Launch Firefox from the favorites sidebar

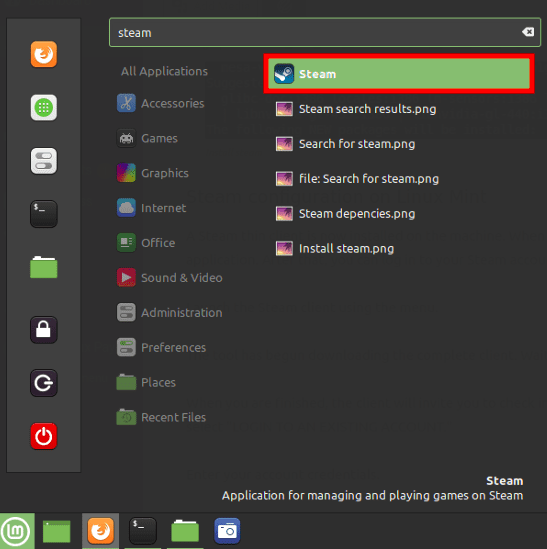(x=44, y=54)
